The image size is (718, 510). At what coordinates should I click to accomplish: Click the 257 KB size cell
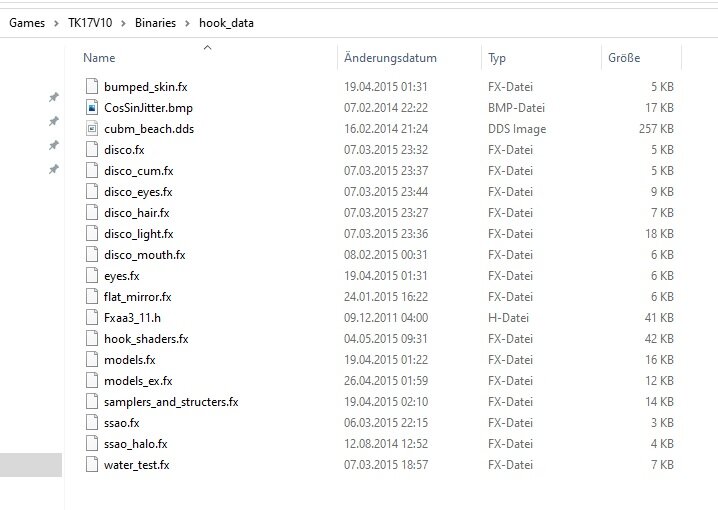(x=656, y=129)
